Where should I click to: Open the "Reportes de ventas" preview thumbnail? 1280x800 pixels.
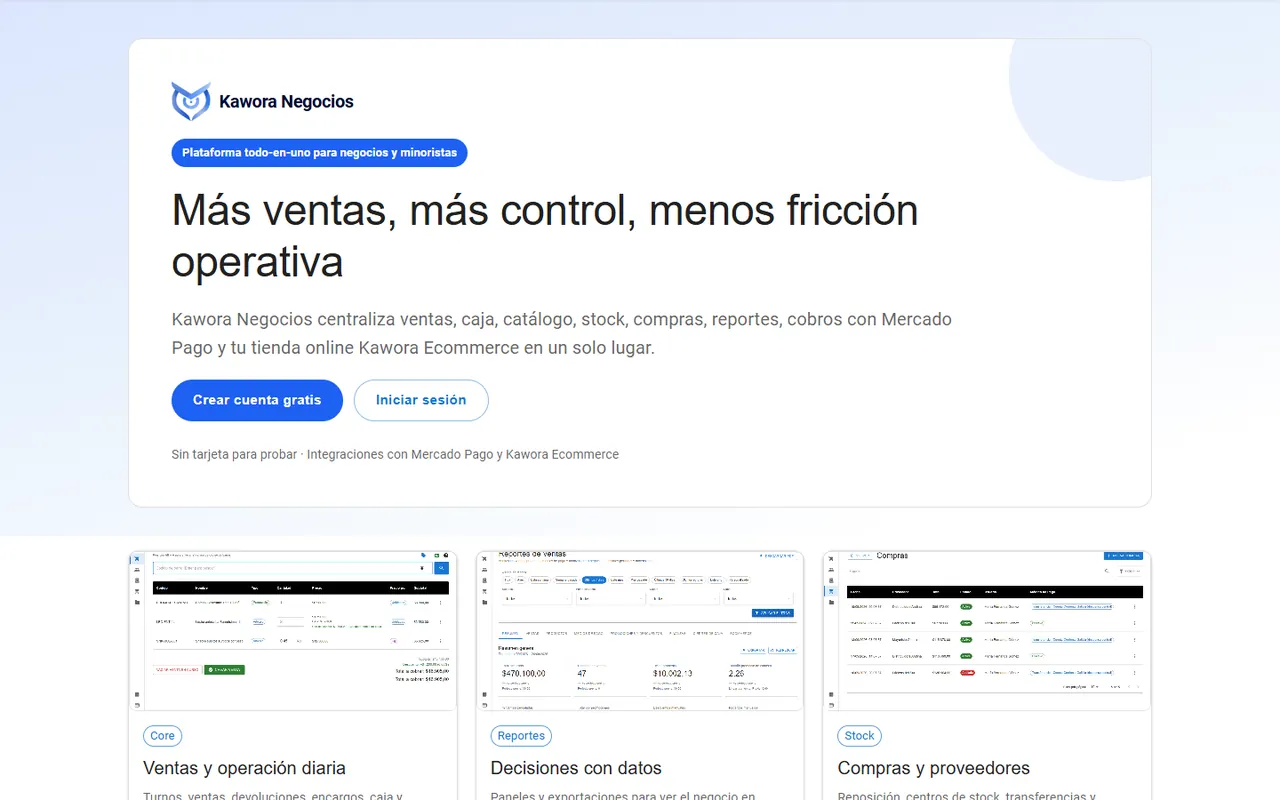[x=640, y=631]
